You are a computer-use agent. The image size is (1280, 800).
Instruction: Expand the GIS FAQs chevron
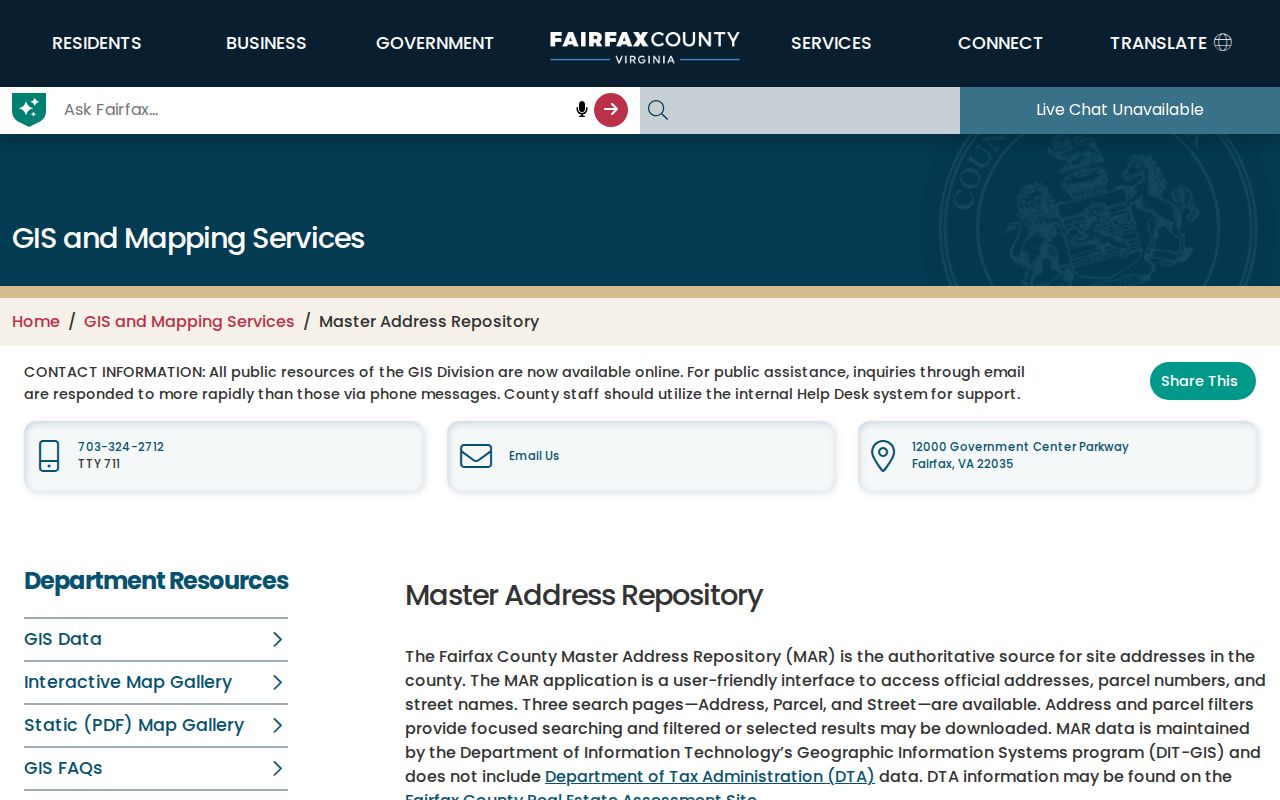pyautogui.click(x=278, y=768)
